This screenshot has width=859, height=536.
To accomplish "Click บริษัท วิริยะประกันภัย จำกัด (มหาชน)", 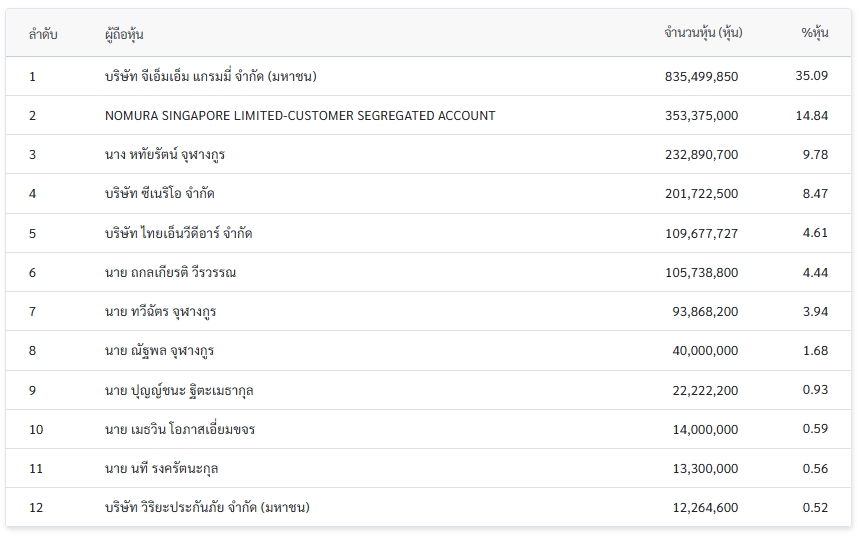I will pos(207,508).
